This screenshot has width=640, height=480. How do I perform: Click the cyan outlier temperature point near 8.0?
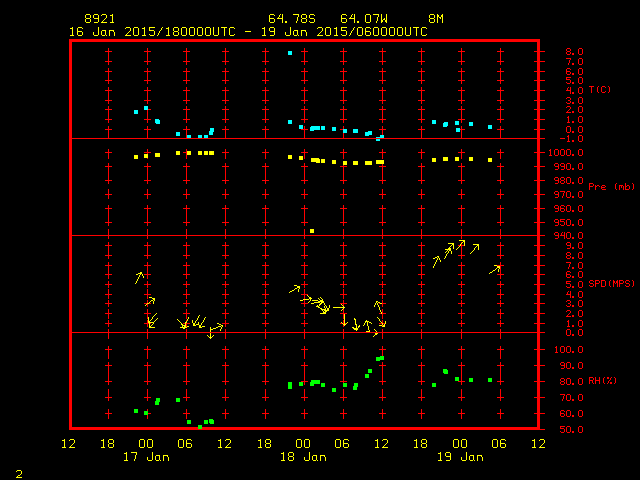(x=290, y=53)
